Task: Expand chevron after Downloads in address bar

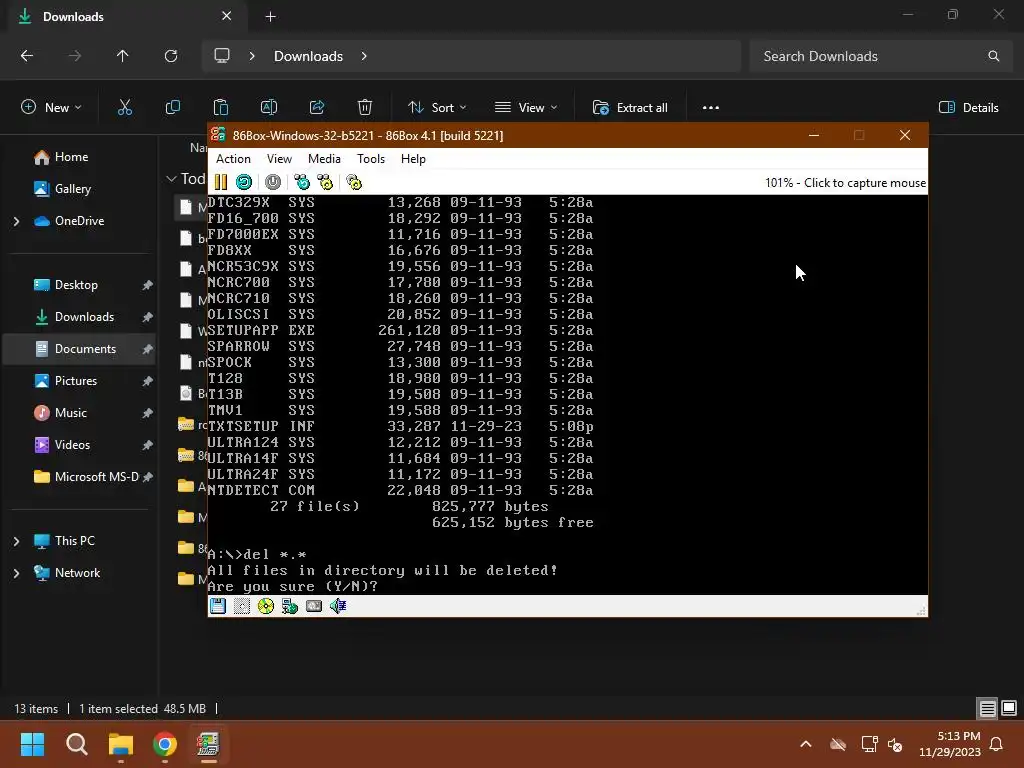Action: pos(364,56)
